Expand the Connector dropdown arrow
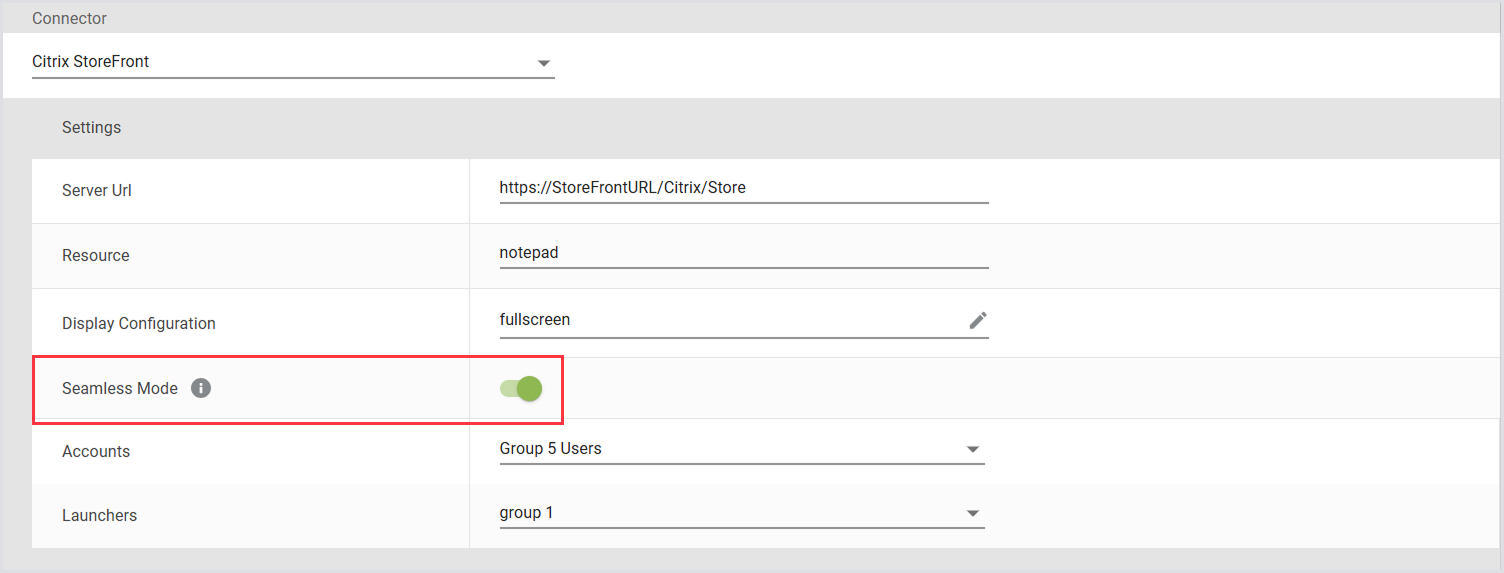This screenshot has height=573, width=1504. [544, 63]
